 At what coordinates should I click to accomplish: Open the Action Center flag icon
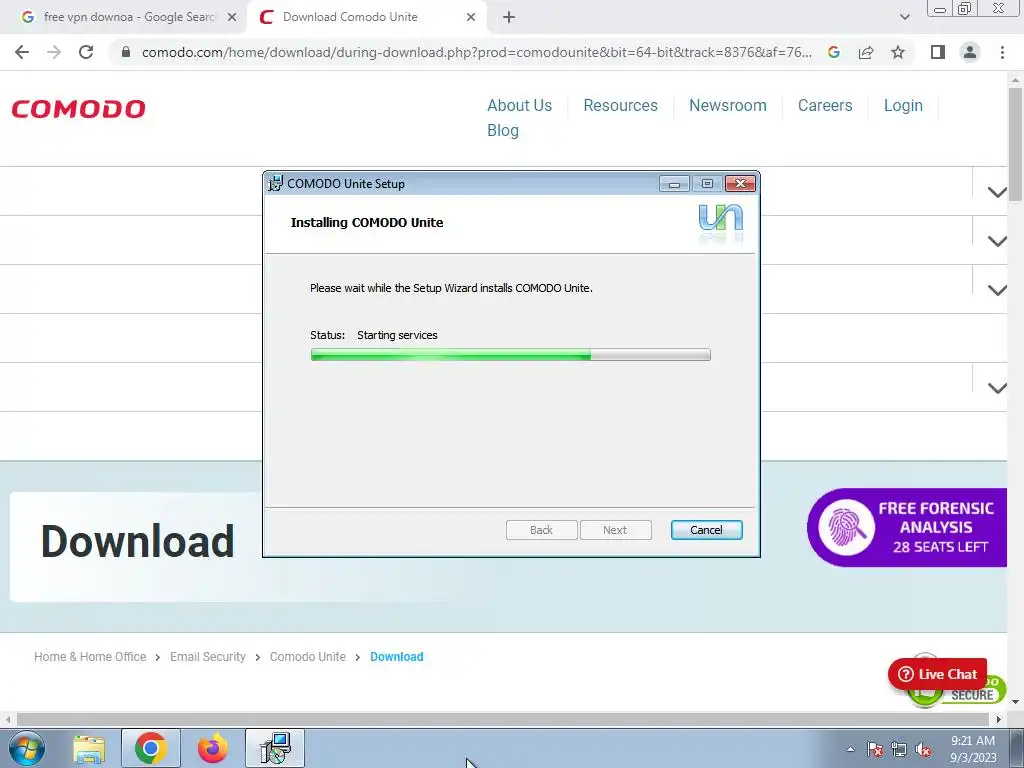[x=875, y=749]
